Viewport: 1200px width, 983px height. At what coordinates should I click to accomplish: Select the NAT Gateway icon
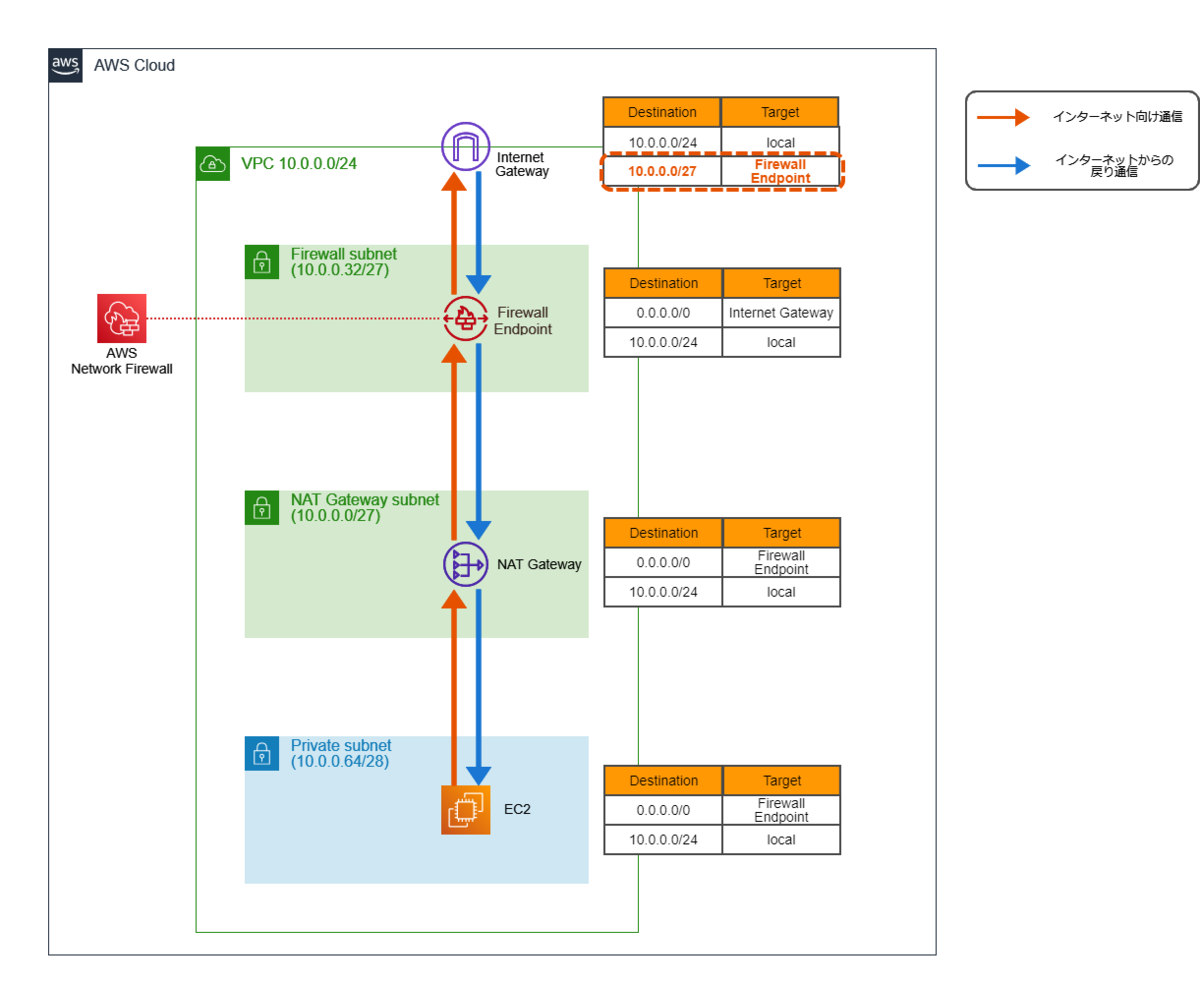[466, 565]
